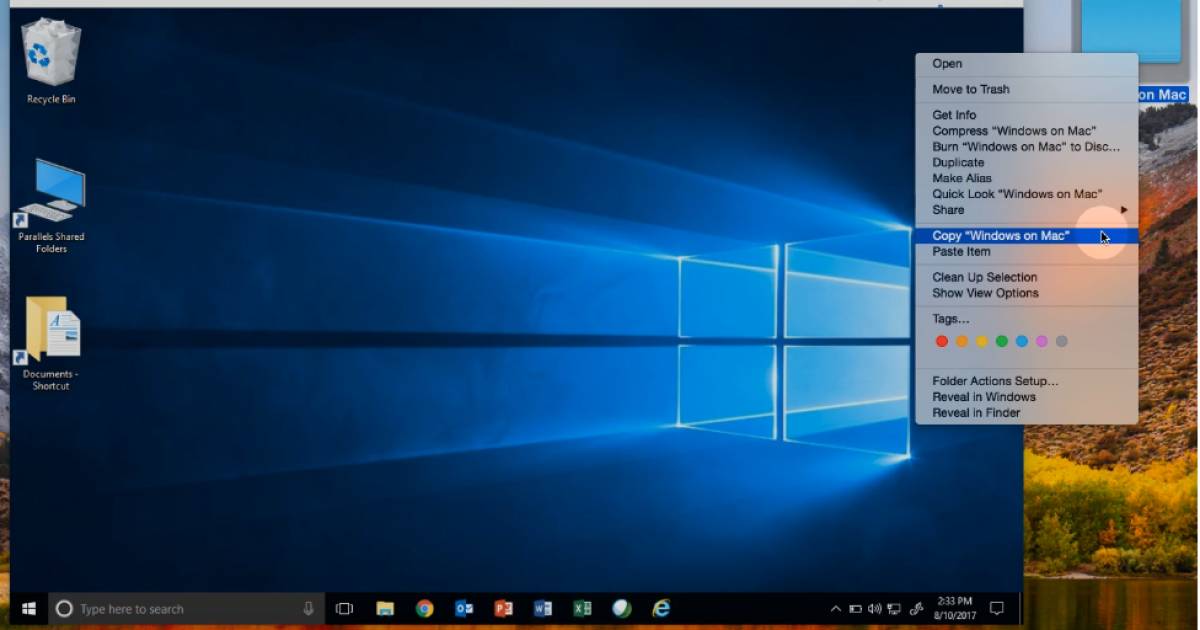Apply the purple tag color

(1041, 342)
